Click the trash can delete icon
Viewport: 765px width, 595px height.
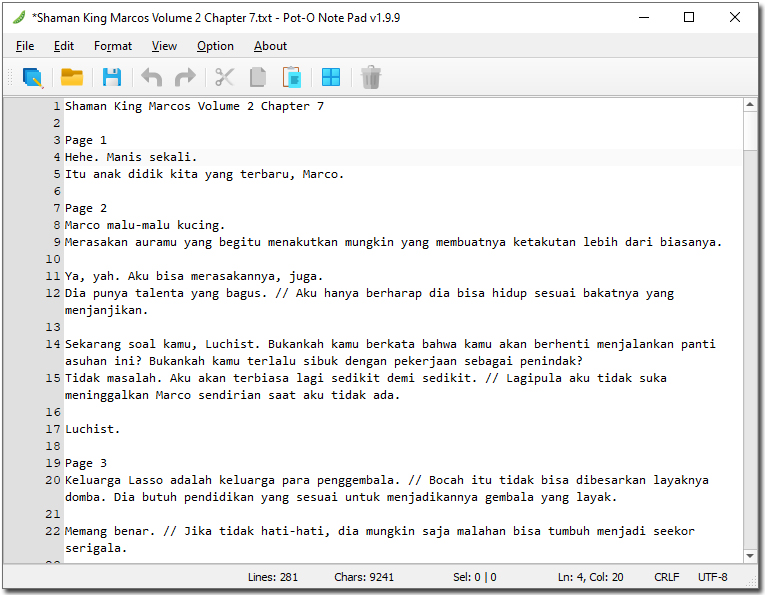coord(371,78)
